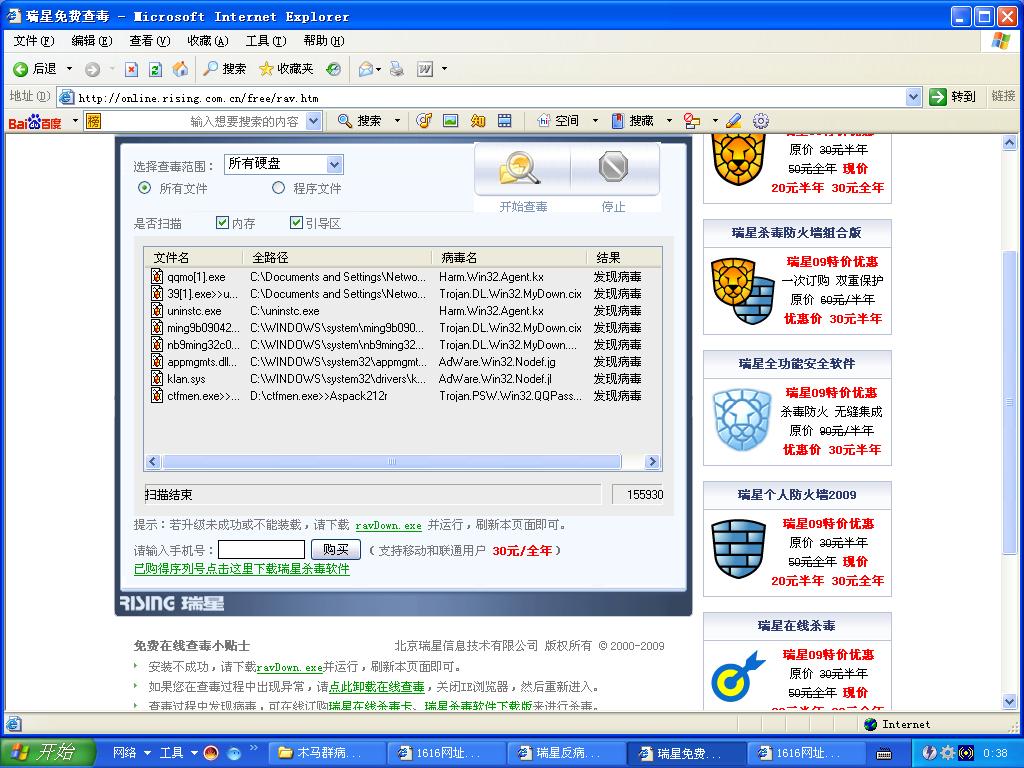The width and height of the screenshot is (1024, 768).
Task: Go to Home page icon
Action: coord(180,69)
